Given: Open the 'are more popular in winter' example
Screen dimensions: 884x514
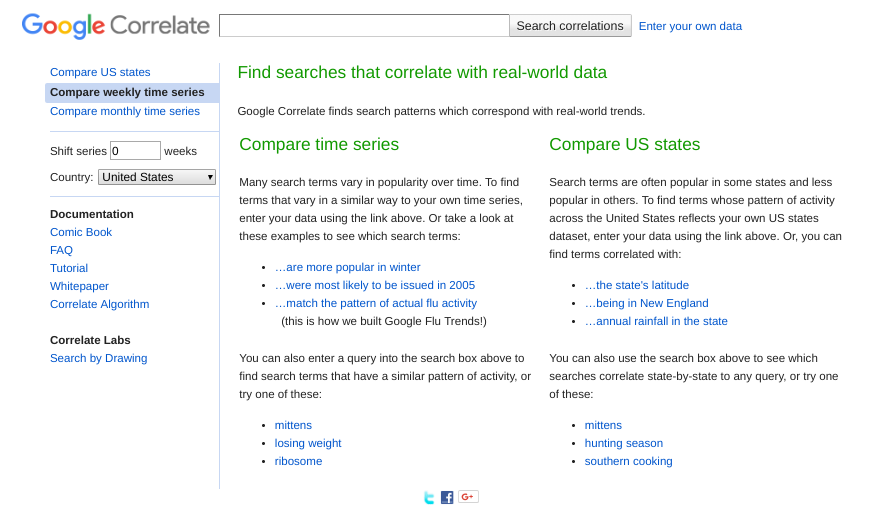Looking at the screenshot, I should [347, 267].
